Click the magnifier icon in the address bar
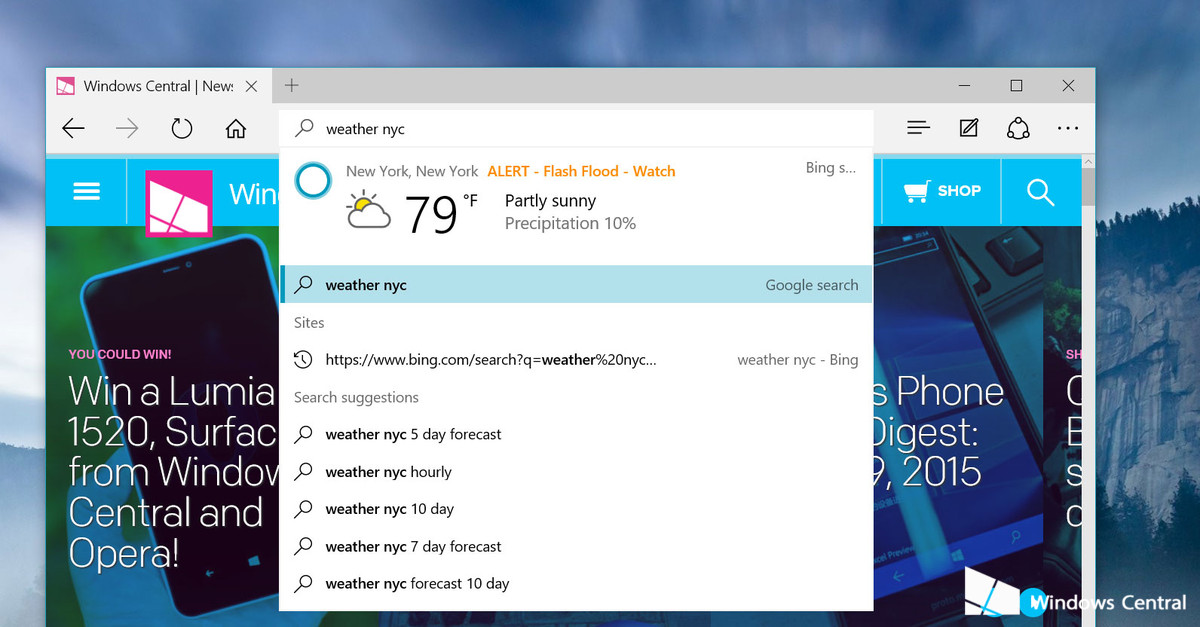 304,129
